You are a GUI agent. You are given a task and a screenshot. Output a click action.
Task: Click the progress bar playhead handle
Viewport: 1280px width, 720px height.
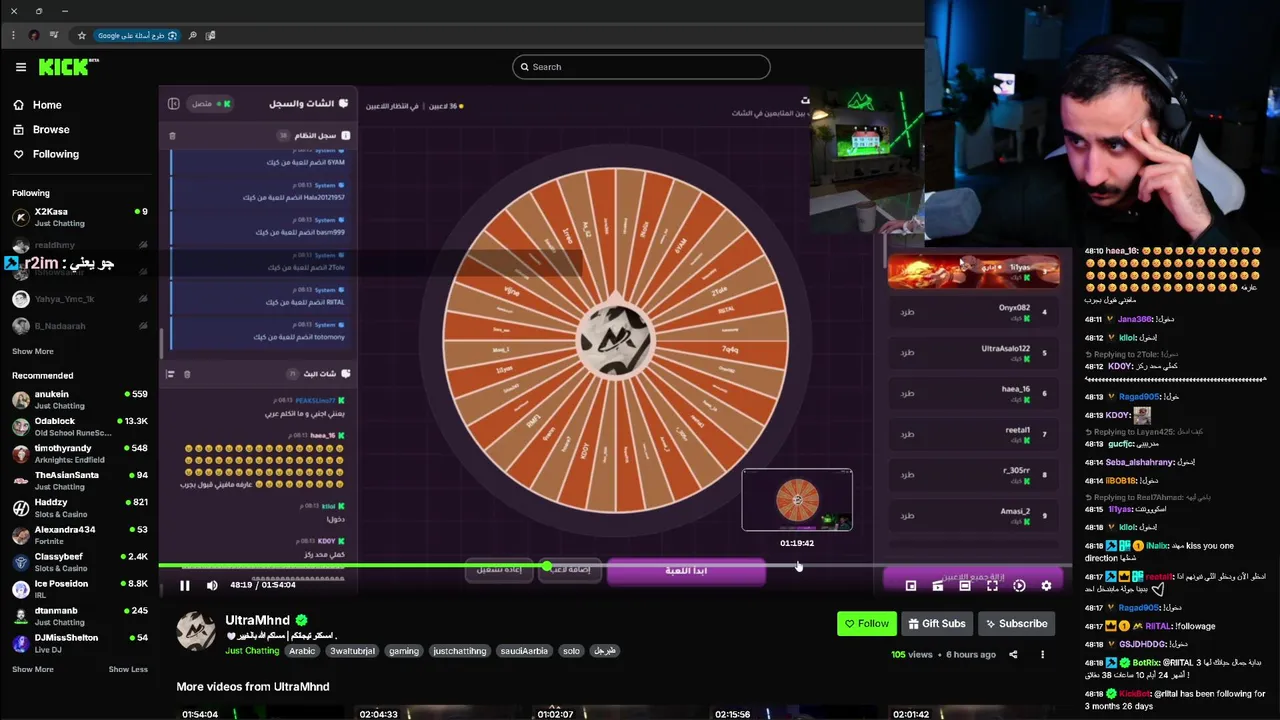tap(547, 567)
